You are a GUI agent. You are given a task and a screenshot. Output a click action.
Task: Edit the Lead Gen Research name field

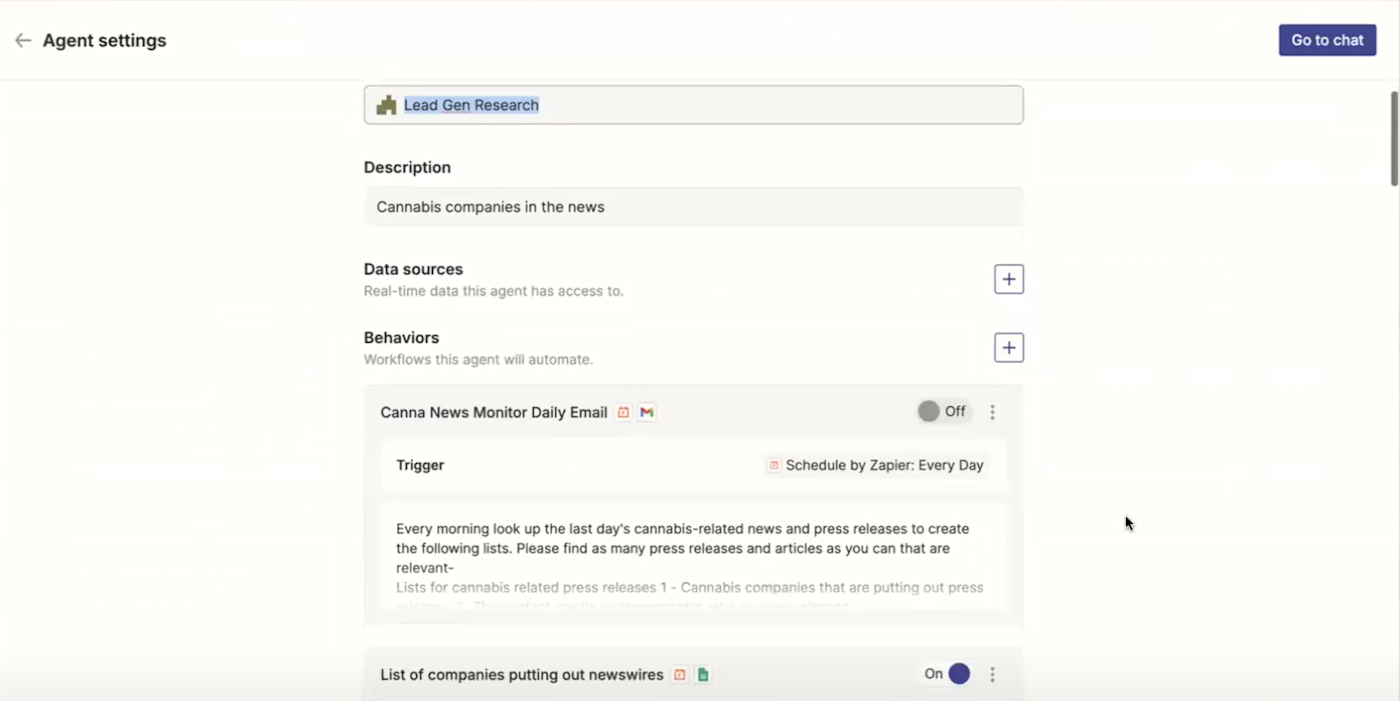[693, 105]
